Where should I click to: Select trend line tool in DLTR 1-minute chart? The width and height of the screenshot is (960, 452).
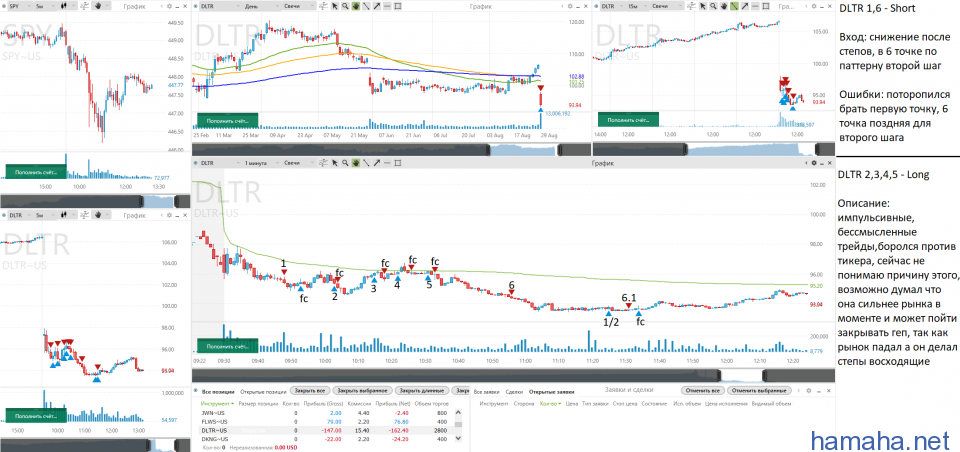pyautogui.click(x=366, y=163)
